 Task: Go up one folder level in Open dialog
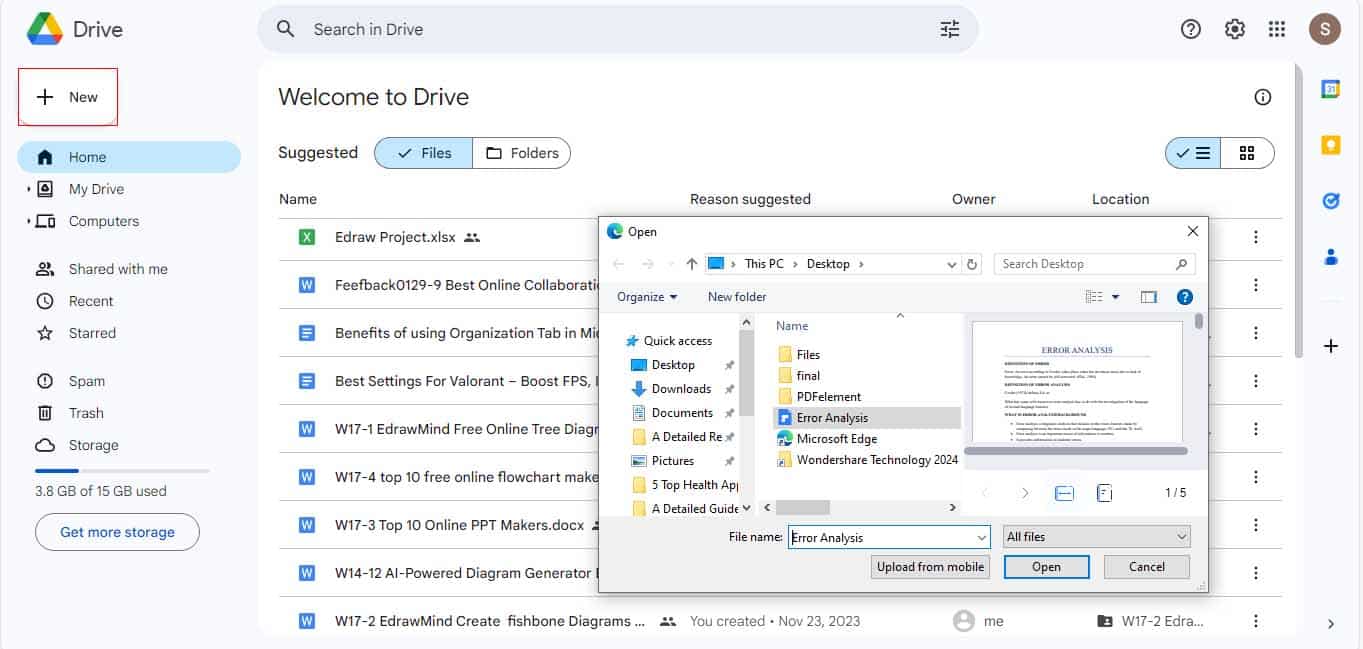point(692,264)
